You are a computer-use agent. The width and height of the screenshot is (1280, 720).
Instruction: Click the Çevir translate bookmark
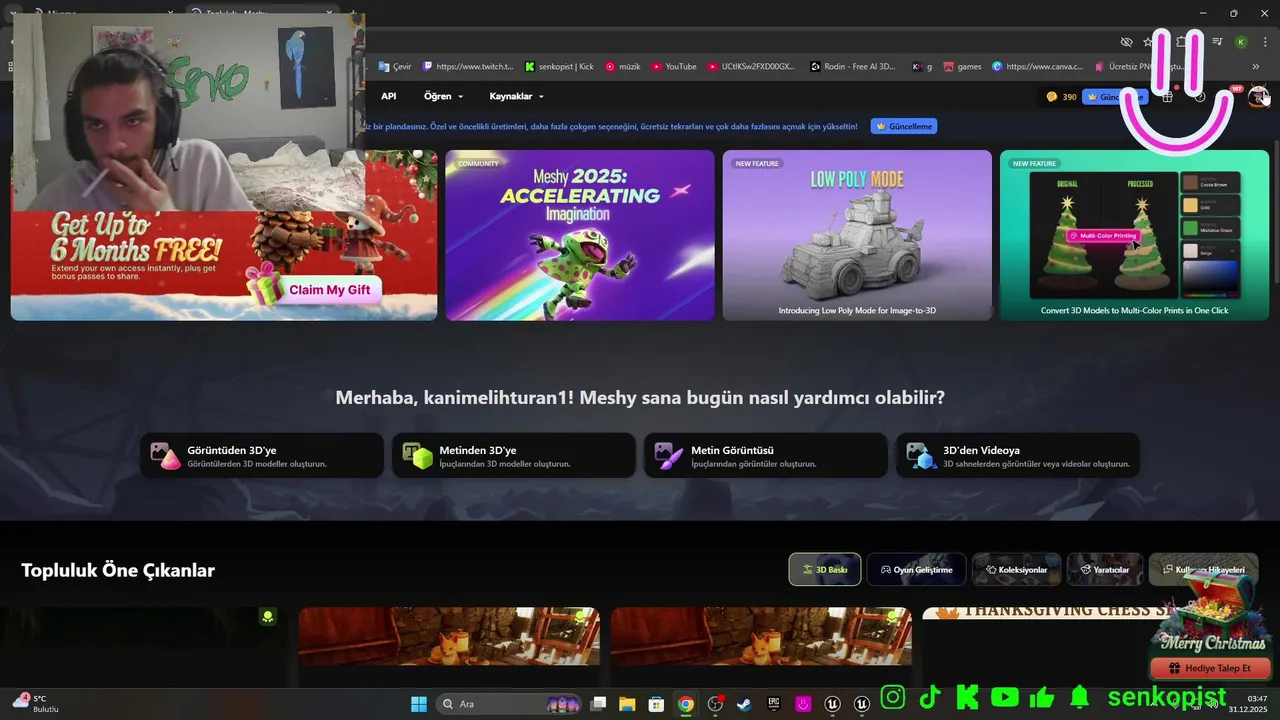[x=395, y=67]
